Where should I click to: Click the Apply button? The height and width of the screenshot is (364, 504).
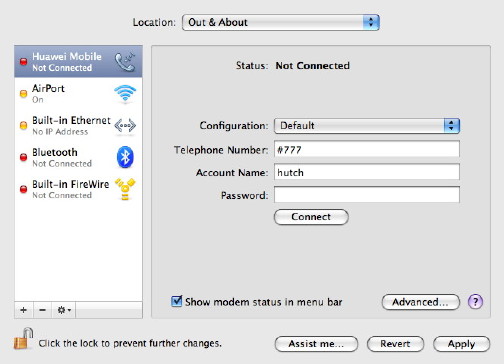461,344
